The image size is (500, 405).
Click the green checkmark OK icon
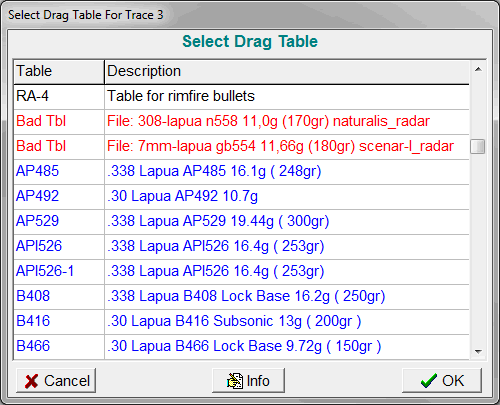(x=429, y=381)
